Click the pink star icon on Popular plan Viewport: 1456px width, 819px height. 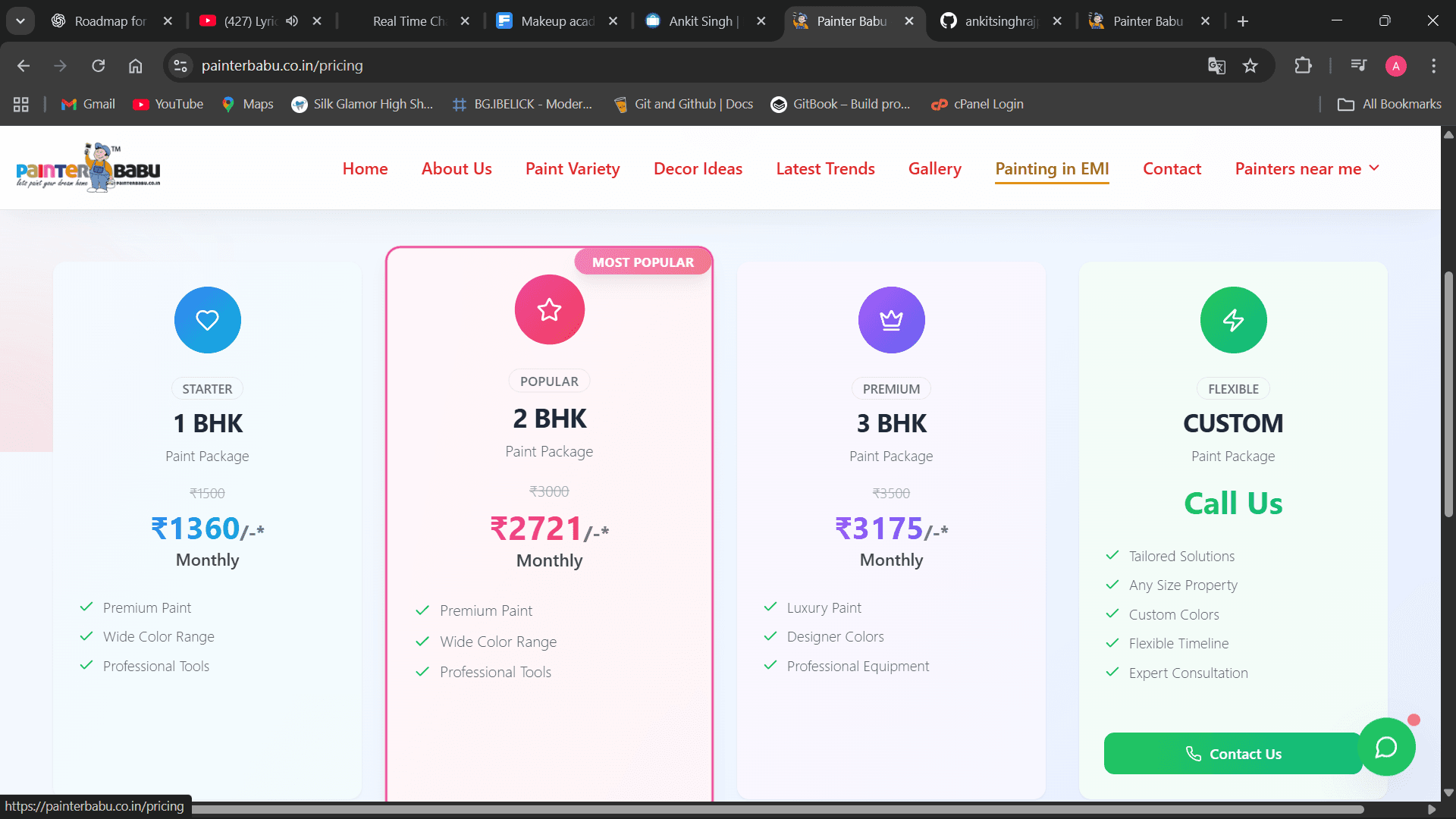(549, 309)
